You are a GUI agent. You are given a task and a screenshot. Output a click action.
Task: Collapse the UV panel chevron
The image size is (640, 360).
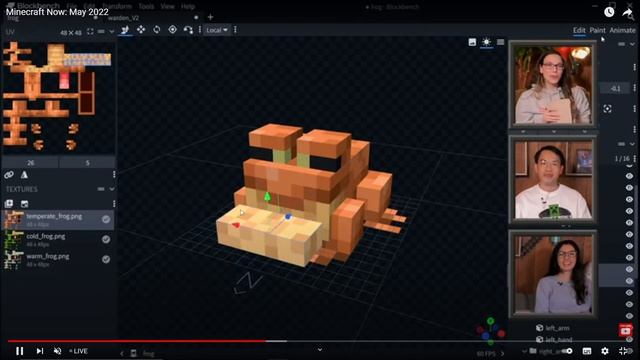click(x=111, y=31)
